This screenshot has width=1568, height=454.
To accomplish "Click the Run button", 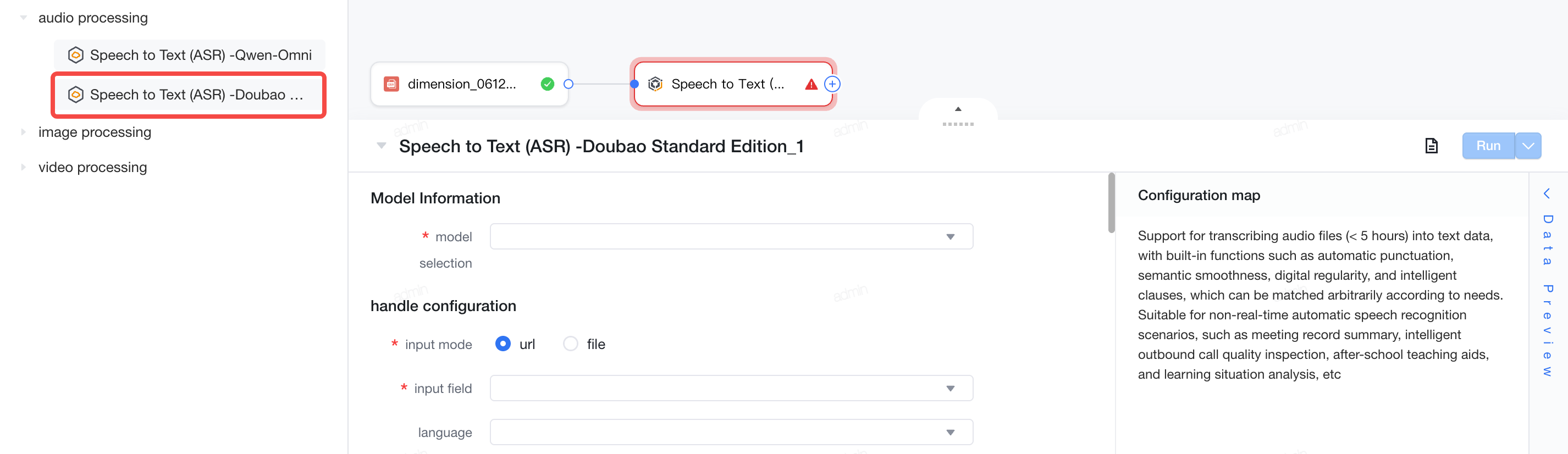I will [x=1488, y=146].
